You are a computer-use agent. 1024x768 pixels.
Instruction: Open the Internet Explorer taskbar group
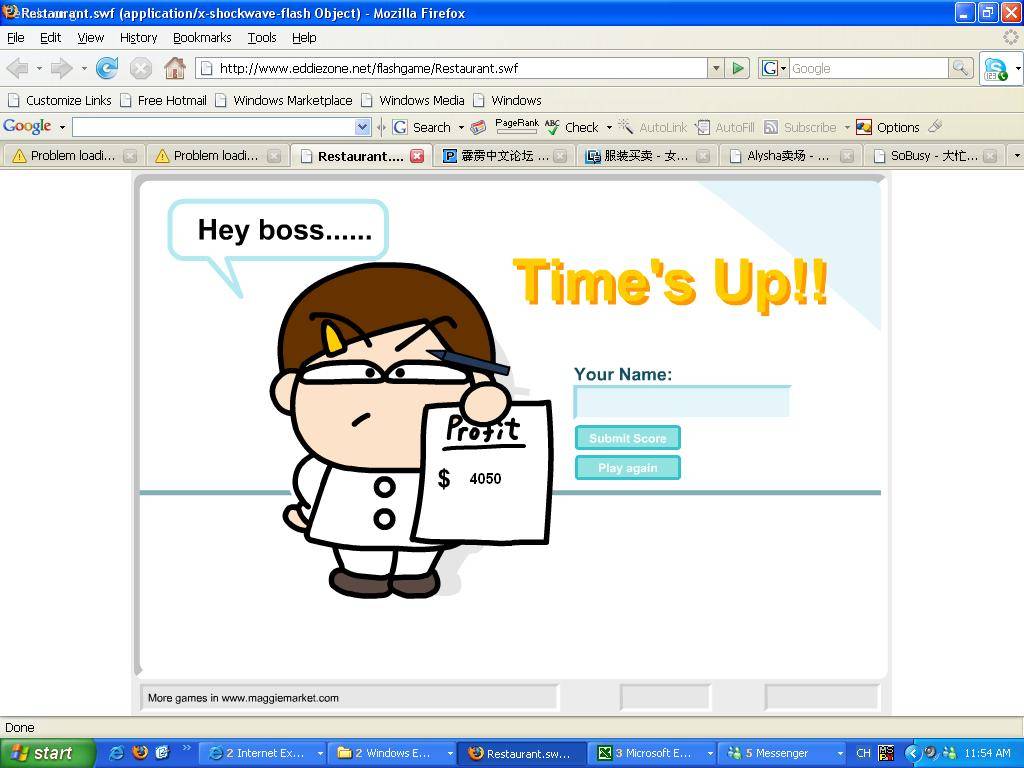point(262,753)
